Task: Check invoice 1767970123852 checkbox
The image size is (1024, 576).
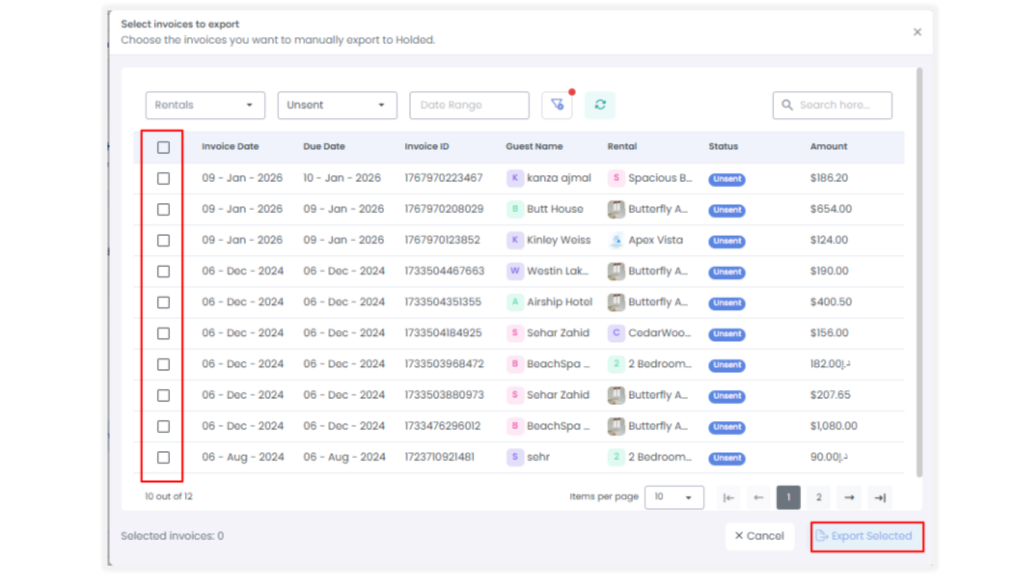Action: click(x=163, y=240)
